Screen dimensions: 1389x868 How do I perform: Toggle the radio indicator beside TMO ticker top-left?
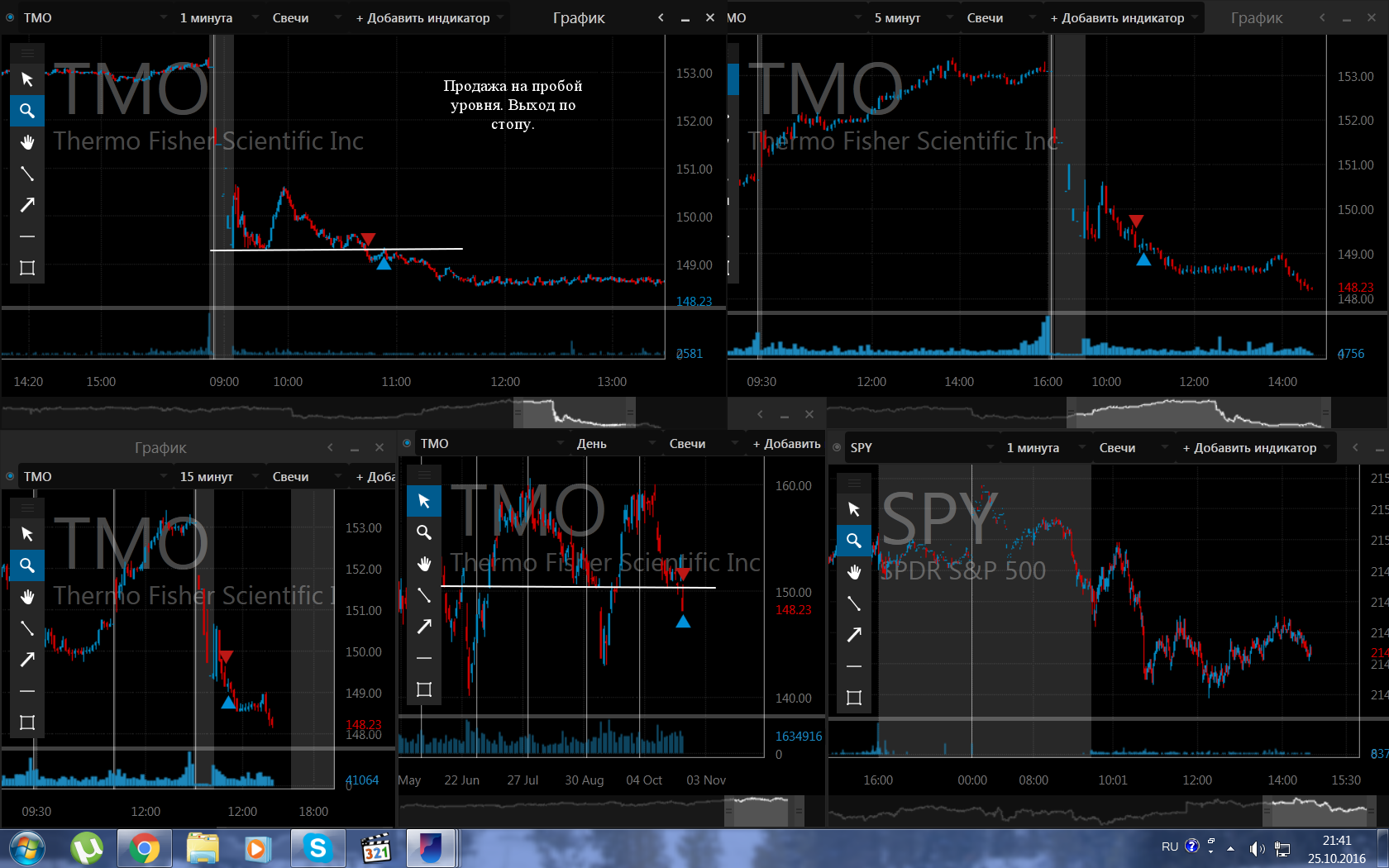(x=11, y=17)
